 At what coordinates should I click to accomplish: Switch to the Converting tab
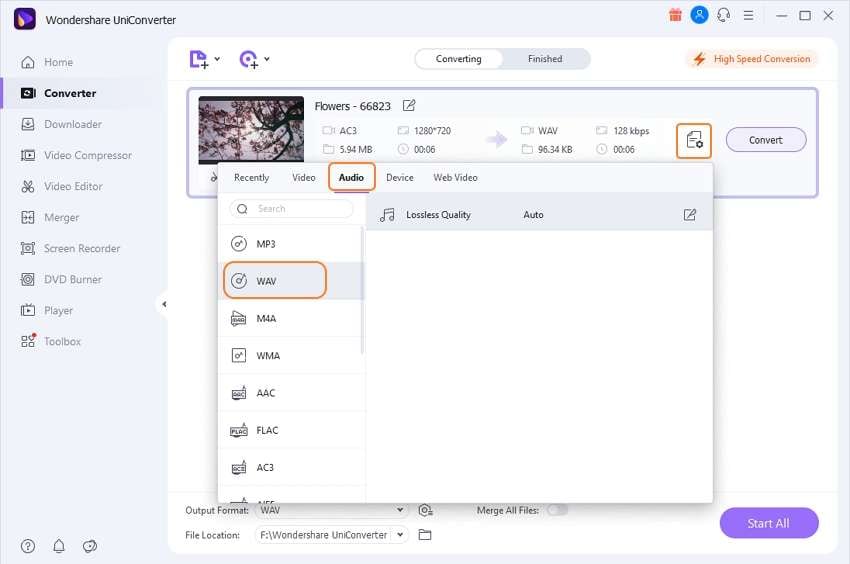pos(459,59)
